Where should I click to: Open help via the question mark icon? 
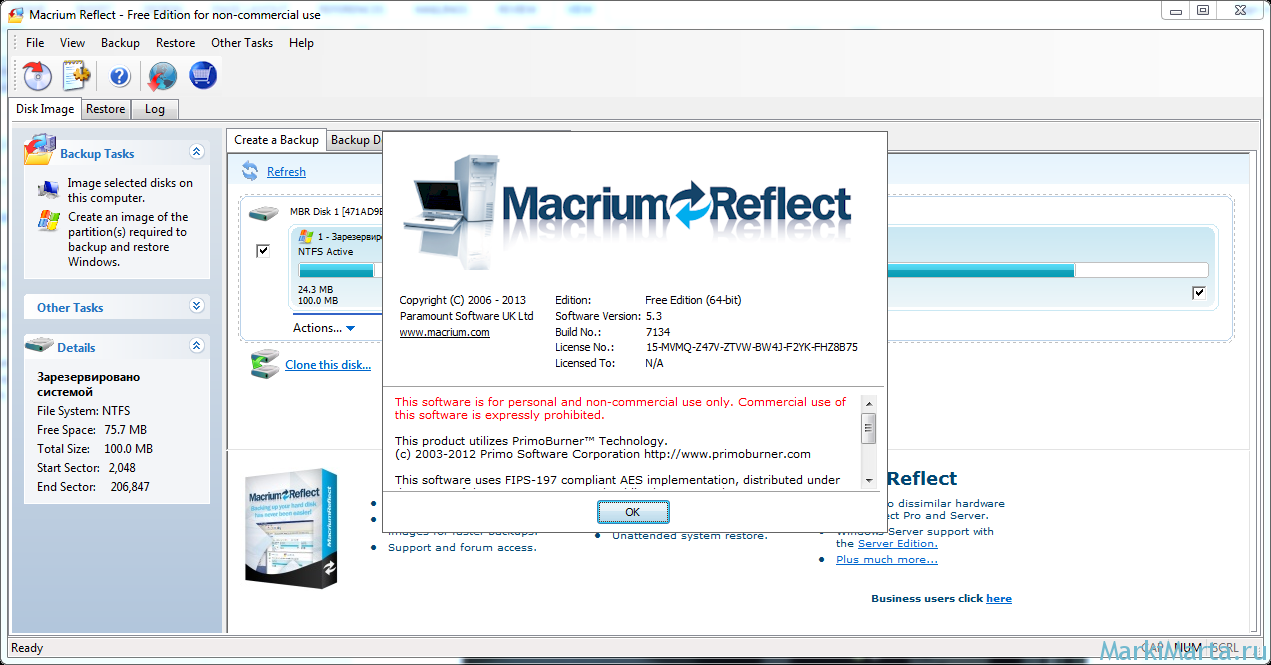120,76
